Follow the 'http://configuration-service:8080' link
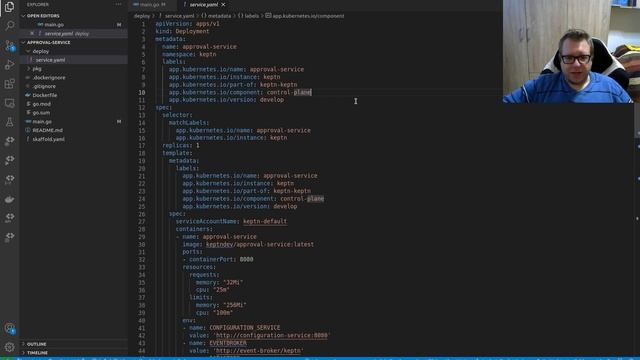This screenshot has width=640, height=360. (271, 336)
